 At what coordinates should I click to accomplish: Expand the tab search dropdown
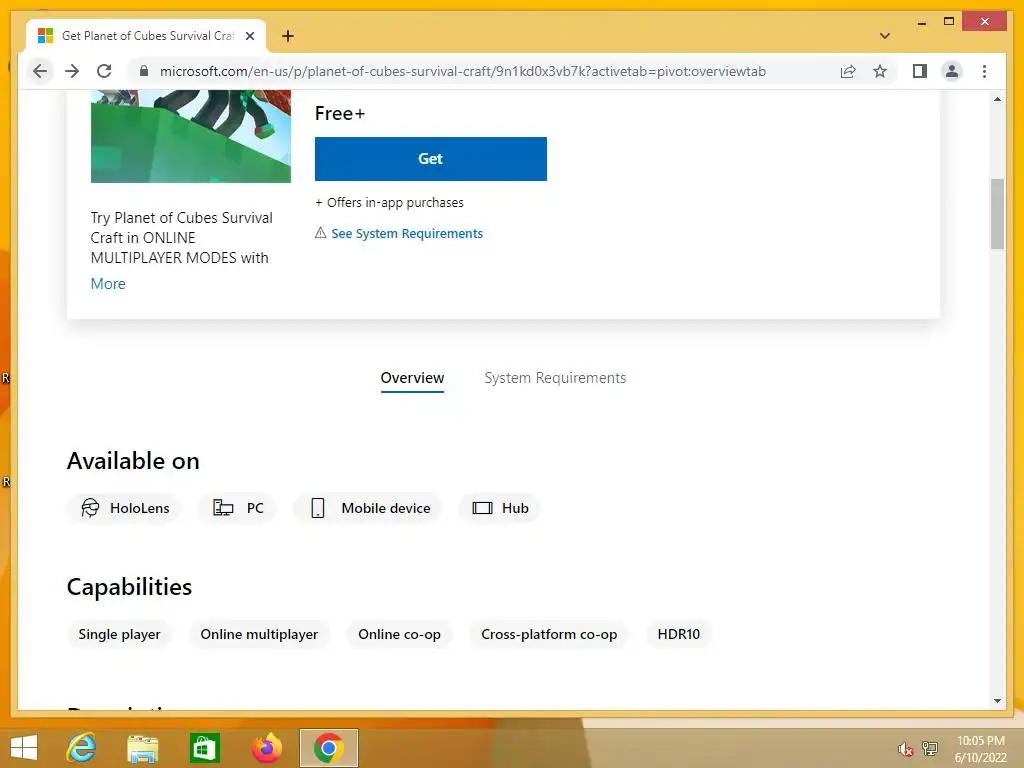(885, 36)
